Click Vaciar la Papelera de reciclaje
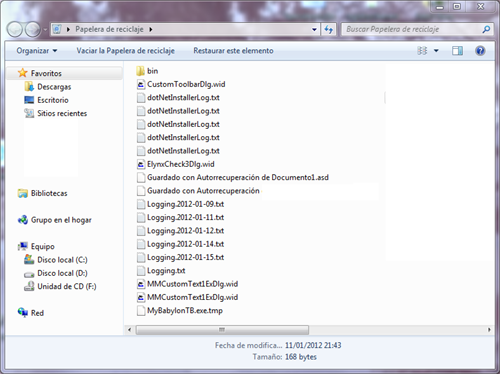 point(125,51)
